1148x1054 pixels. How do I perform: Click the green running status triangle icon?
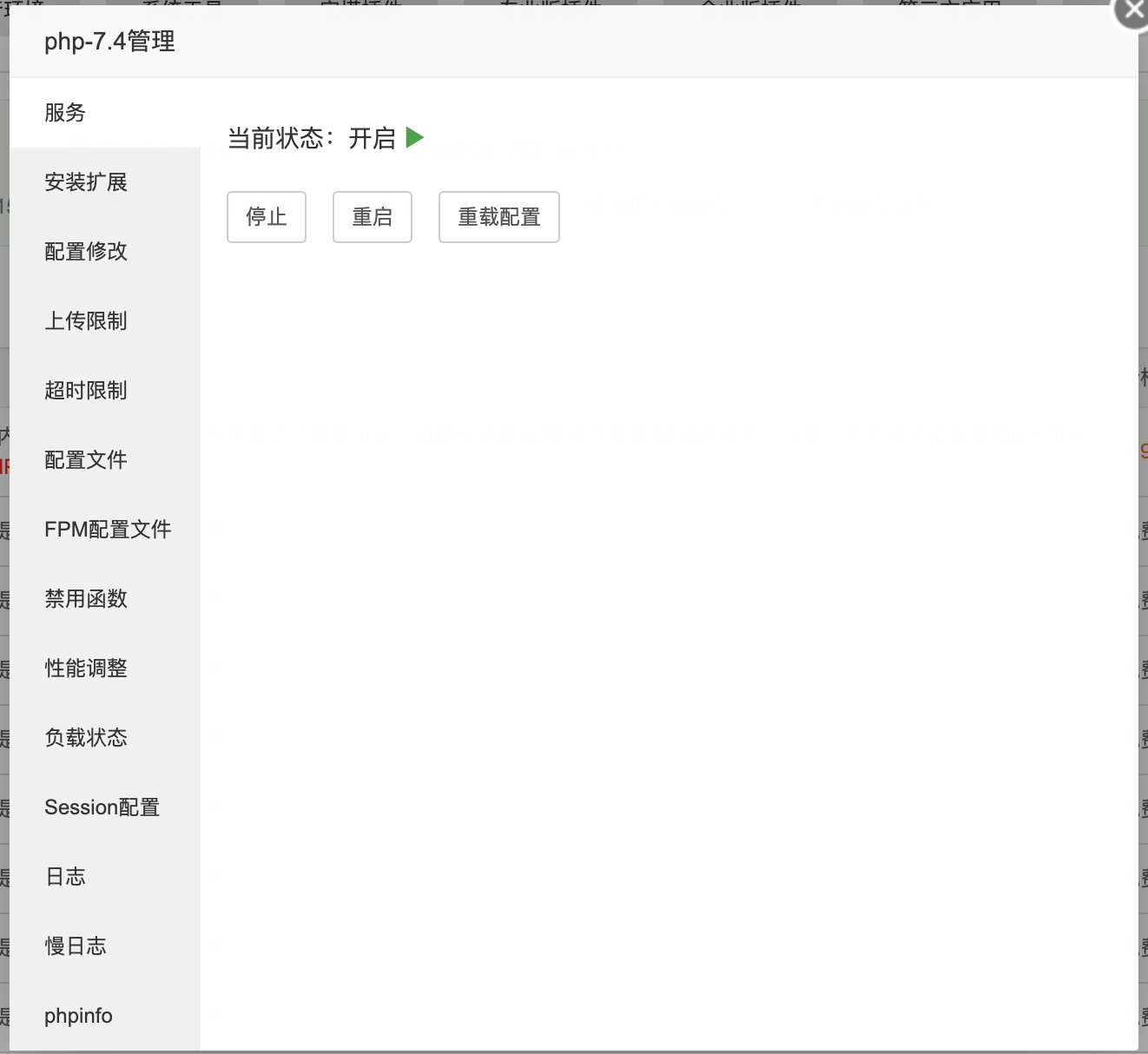415,138
